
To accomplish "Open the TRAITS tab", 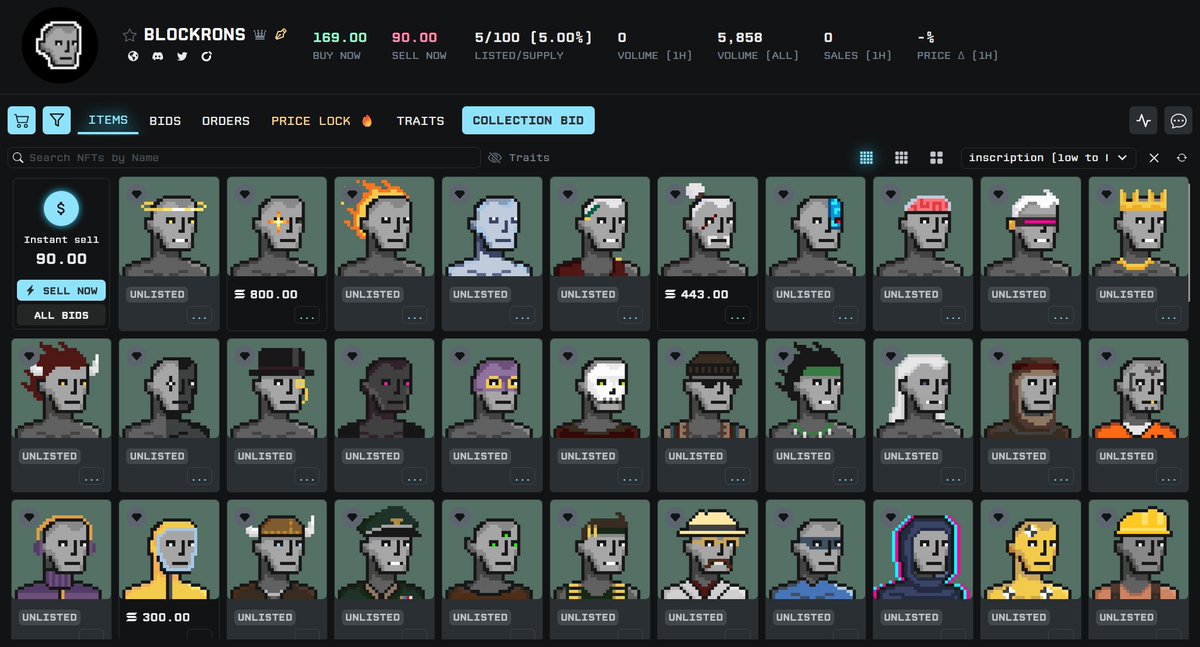I will 420,121.
